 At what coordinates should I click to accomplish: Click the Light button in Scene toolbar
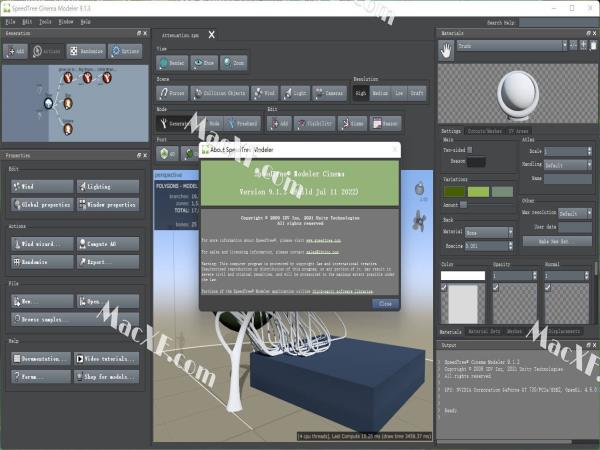295,93
